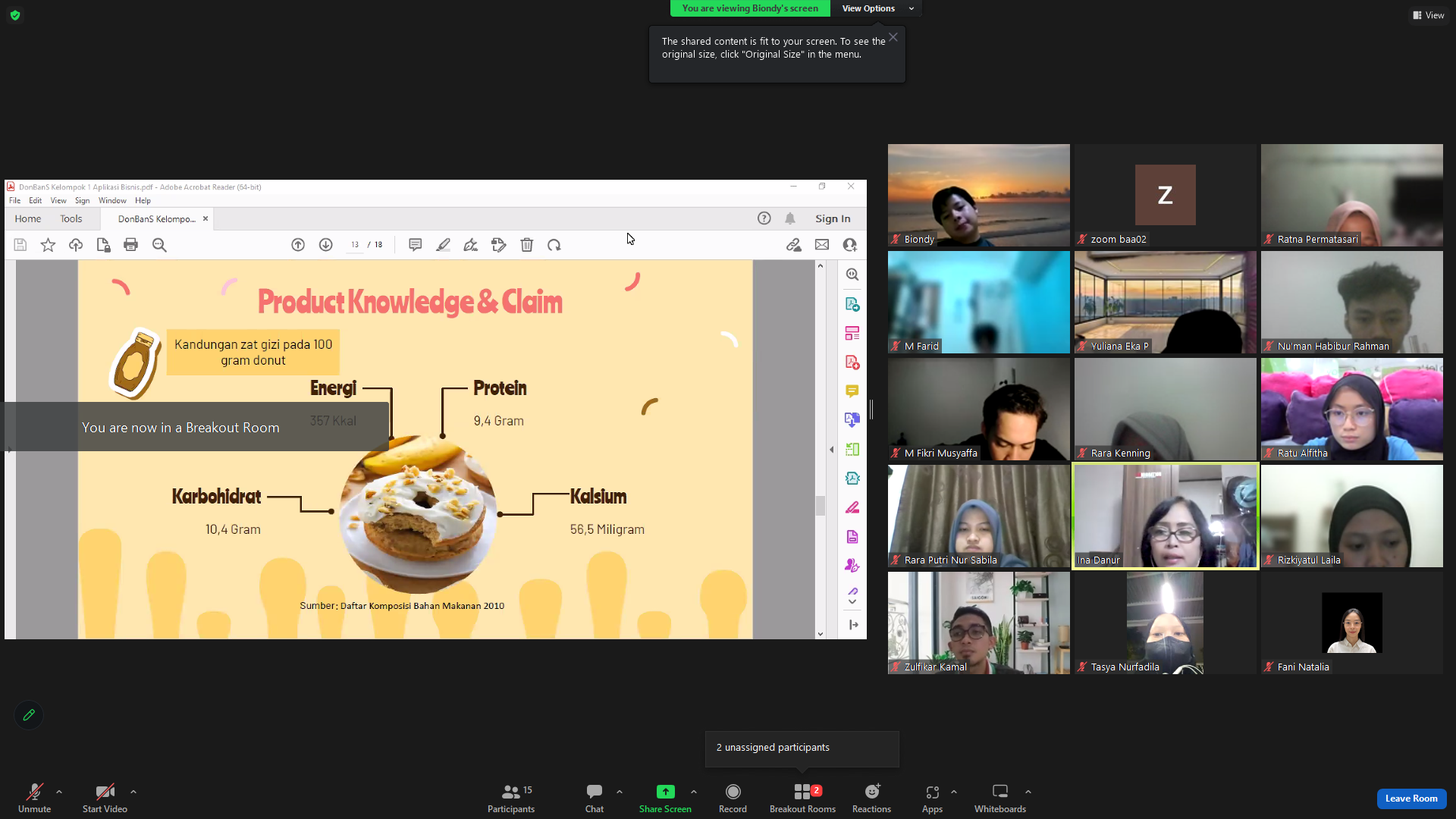Switch to the Acrobat Tools tab

click(71, 218)
